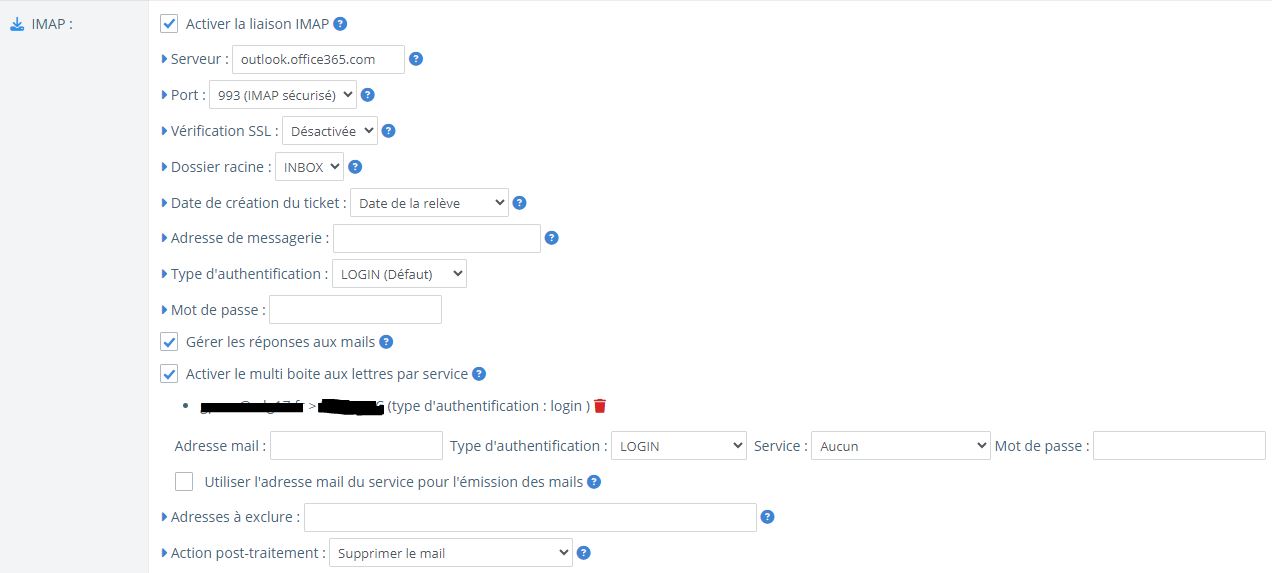1272x573 pixels.
Task: Open help for Action post-traitement
Action: pyautogui.click(x=584, y=553)
